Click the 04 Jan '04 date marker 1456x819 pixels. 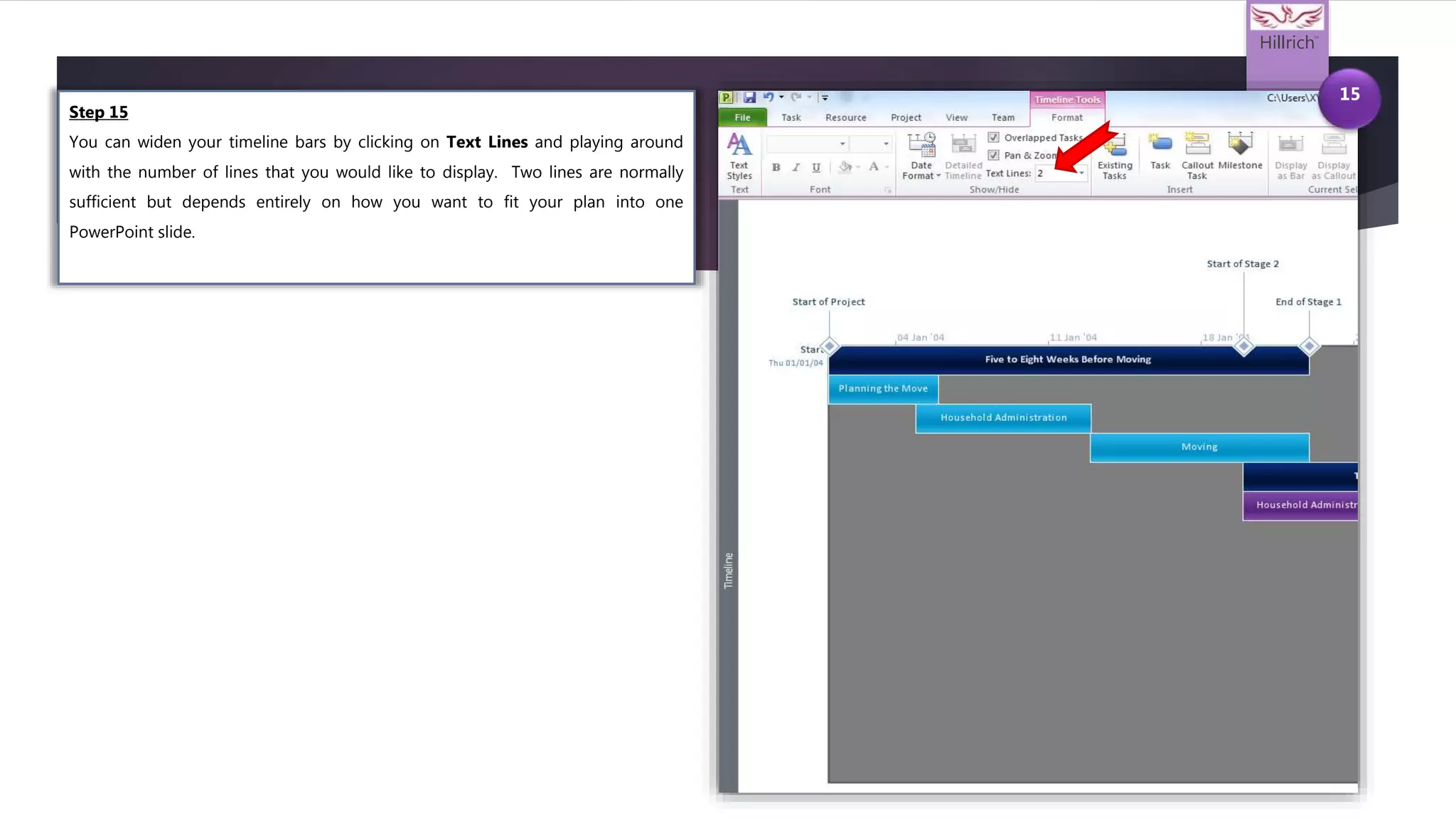[x=921, y=338]
